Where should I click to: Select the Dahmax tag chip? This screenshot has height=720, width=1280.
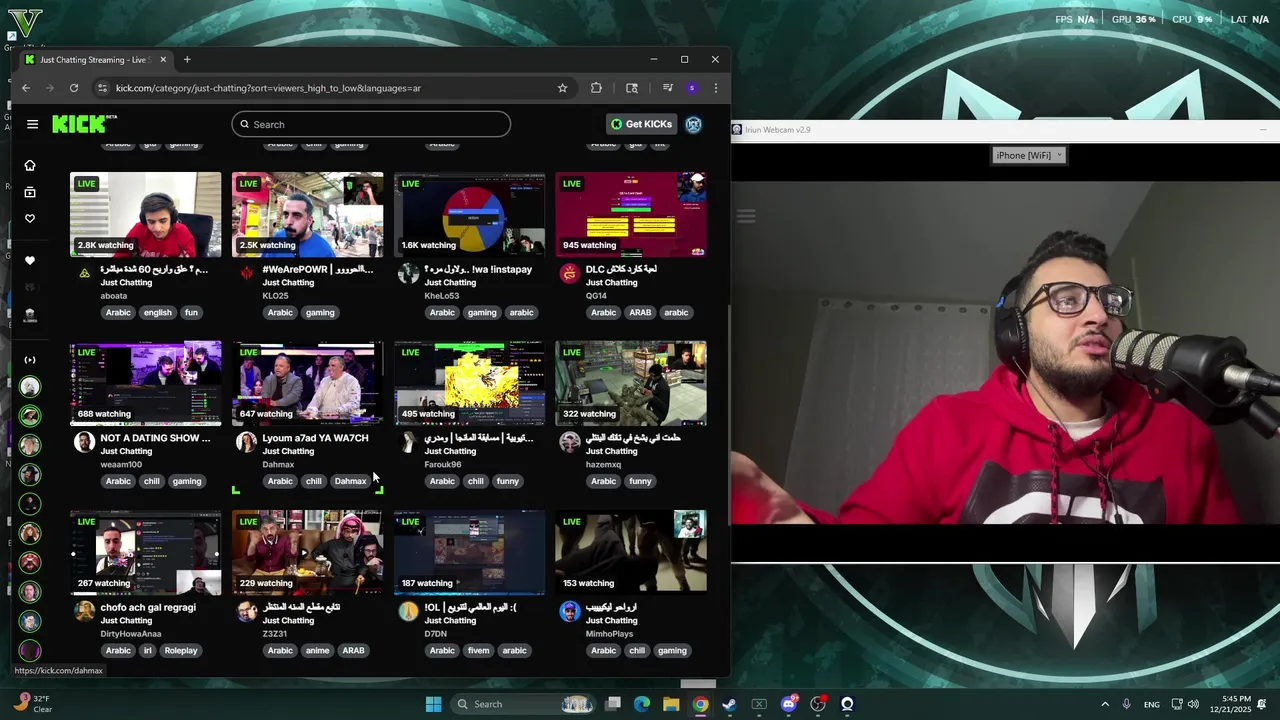(x=350, y=481)
